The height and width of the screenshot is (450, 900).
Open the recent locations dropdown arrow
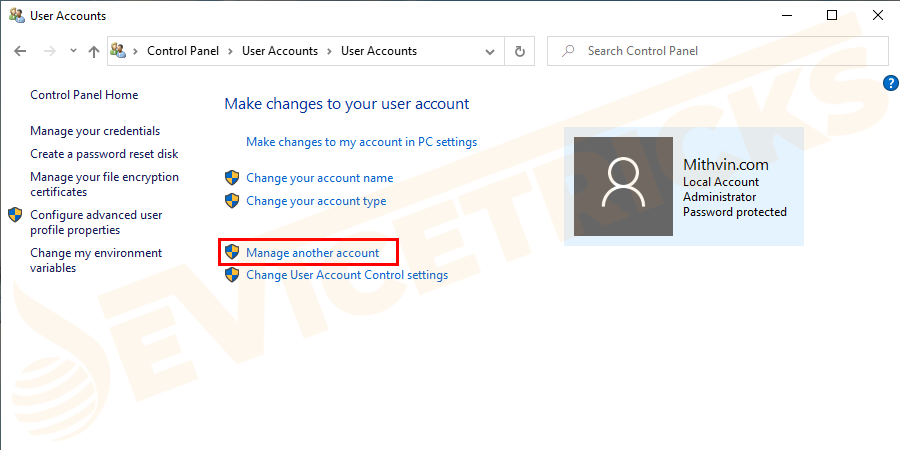[x=73, y=51]
